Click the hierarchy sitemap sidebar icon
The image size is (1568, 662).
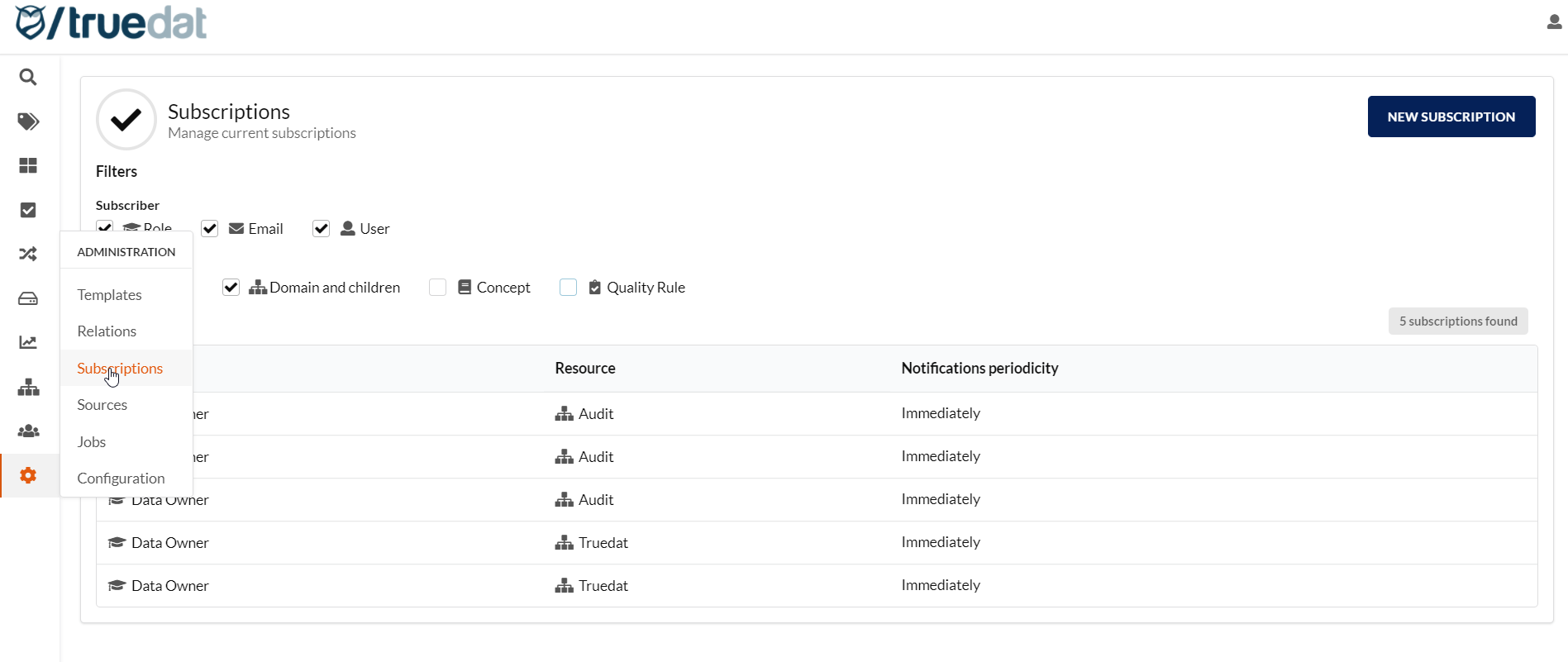click(28, 387)
